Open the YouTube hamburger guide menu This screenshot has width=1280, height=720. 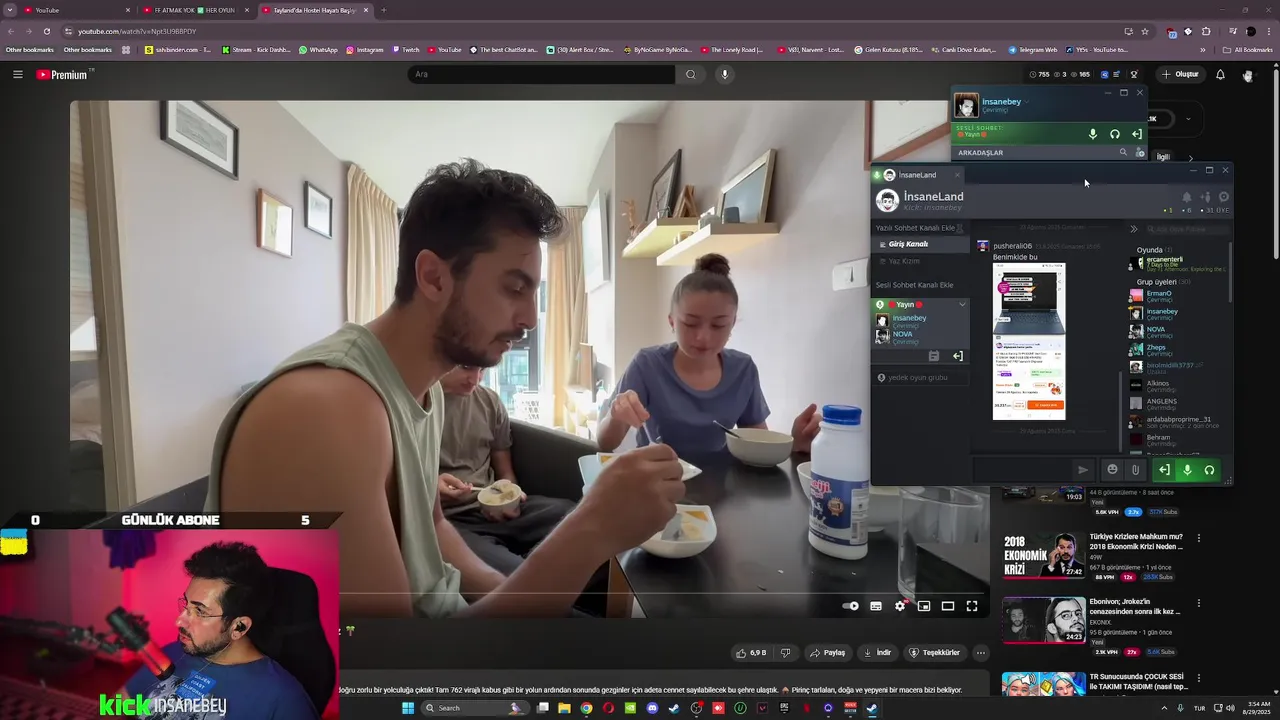(x=17, y=74)
